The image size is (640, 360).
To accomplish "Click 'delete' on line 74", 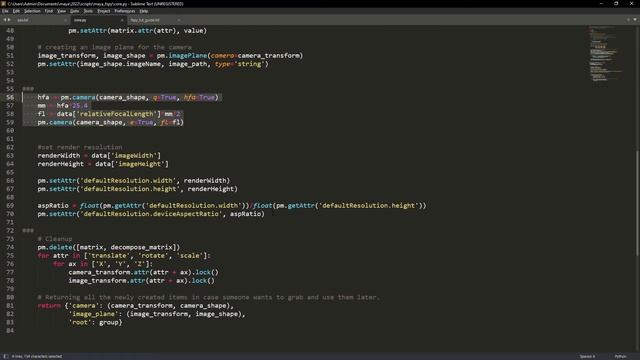I will [x=61, y=247].
